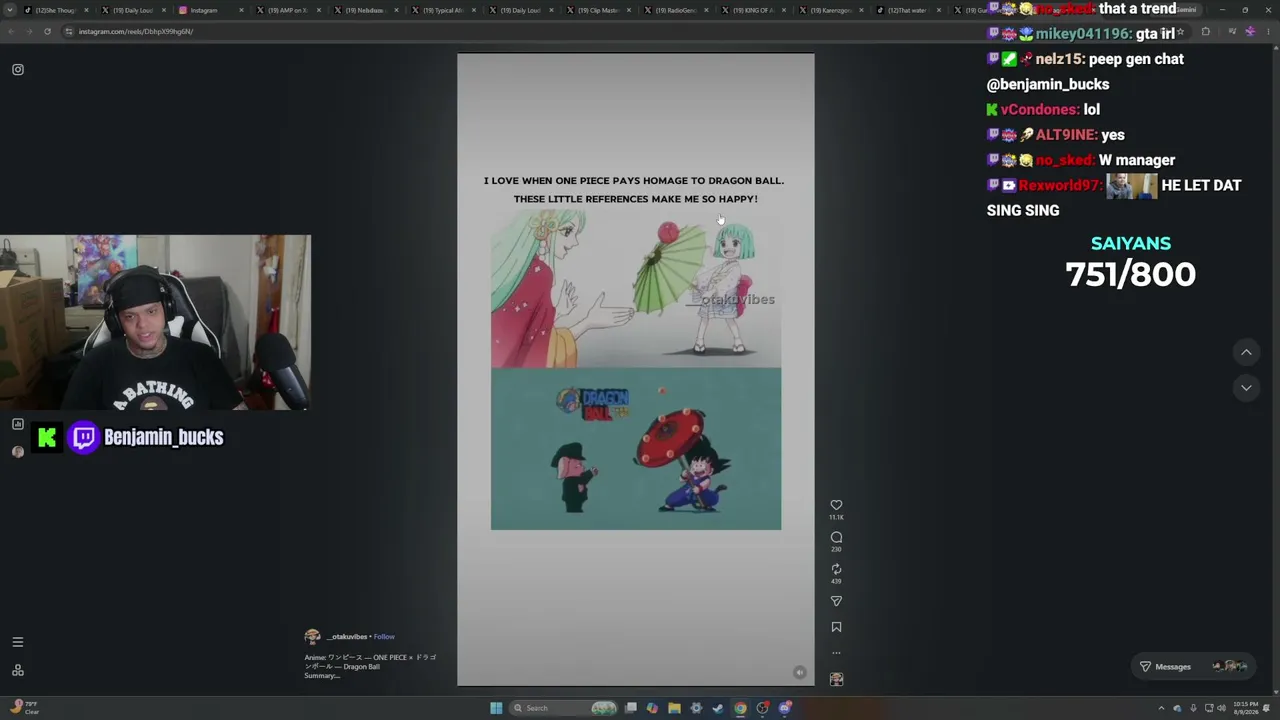This screenshot has height=720, width=1280.
Task: Open the Copilot icon on the taskbar
Action: (x=652, y=708)
